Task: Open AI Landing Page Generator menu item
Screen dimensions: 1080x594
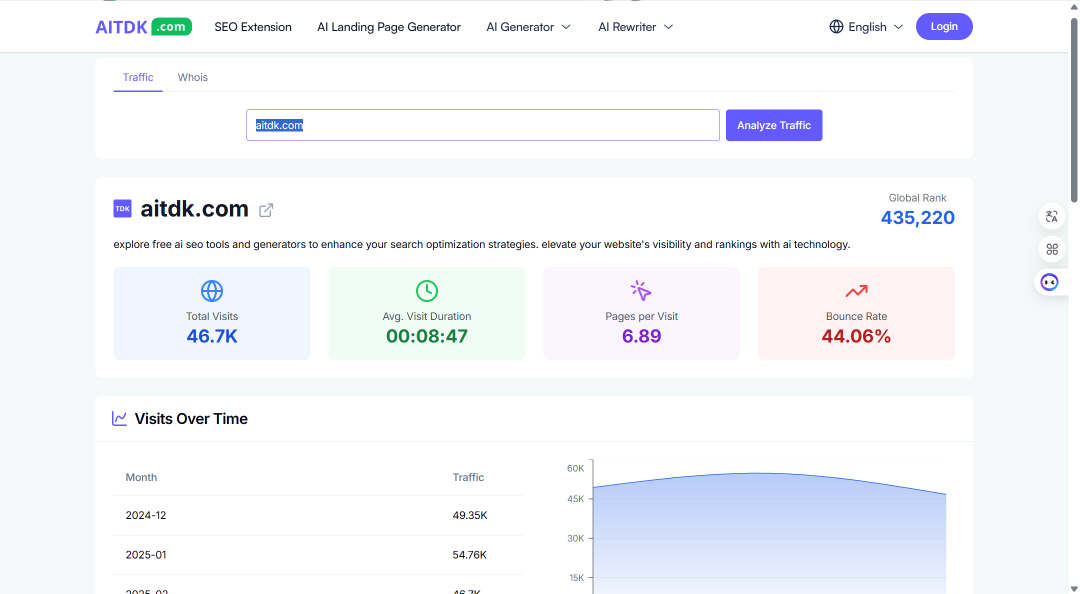Action: (388, 27)
